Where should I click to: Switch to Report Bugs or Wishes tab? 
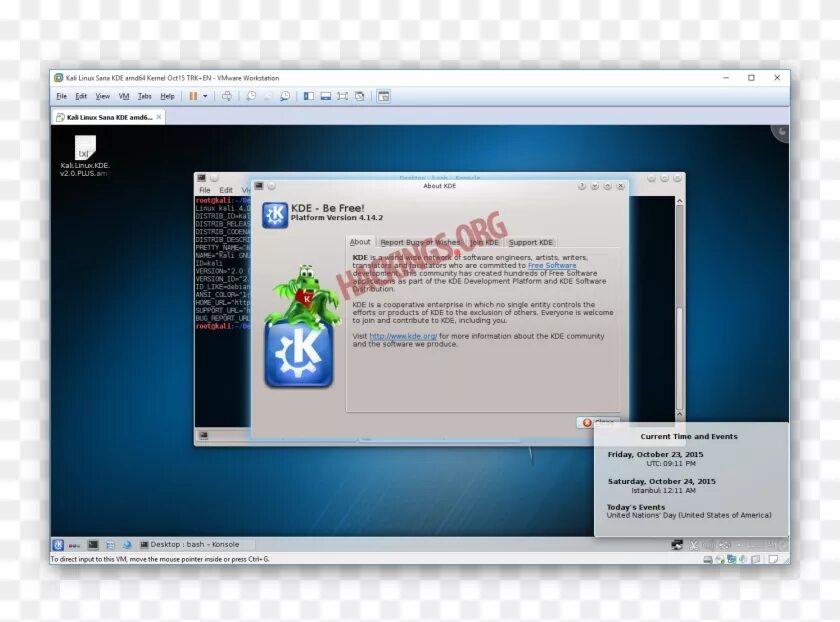[x=420, y=243]
